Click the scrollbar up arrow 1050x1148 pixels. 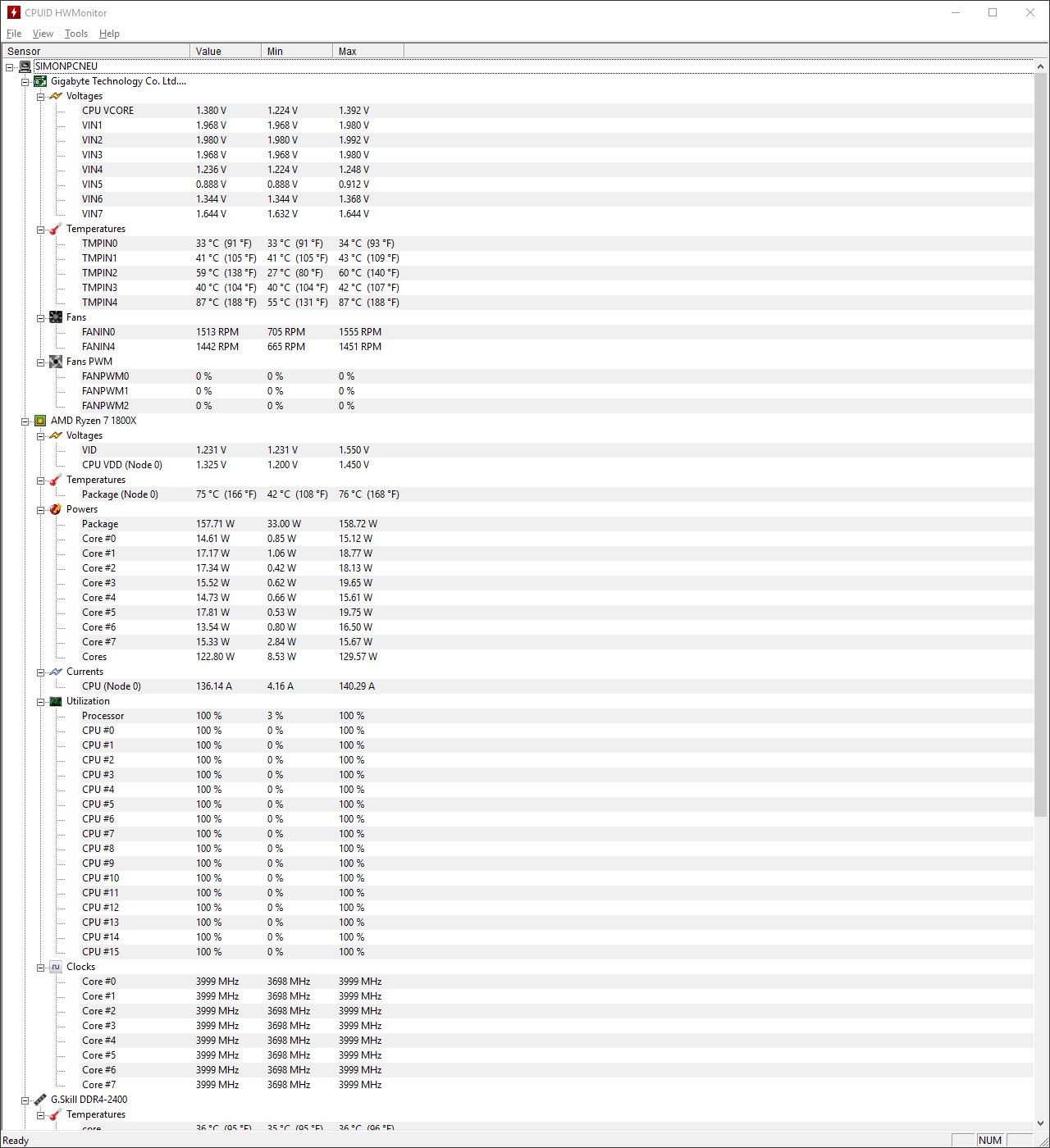[x=1041, y=66]
